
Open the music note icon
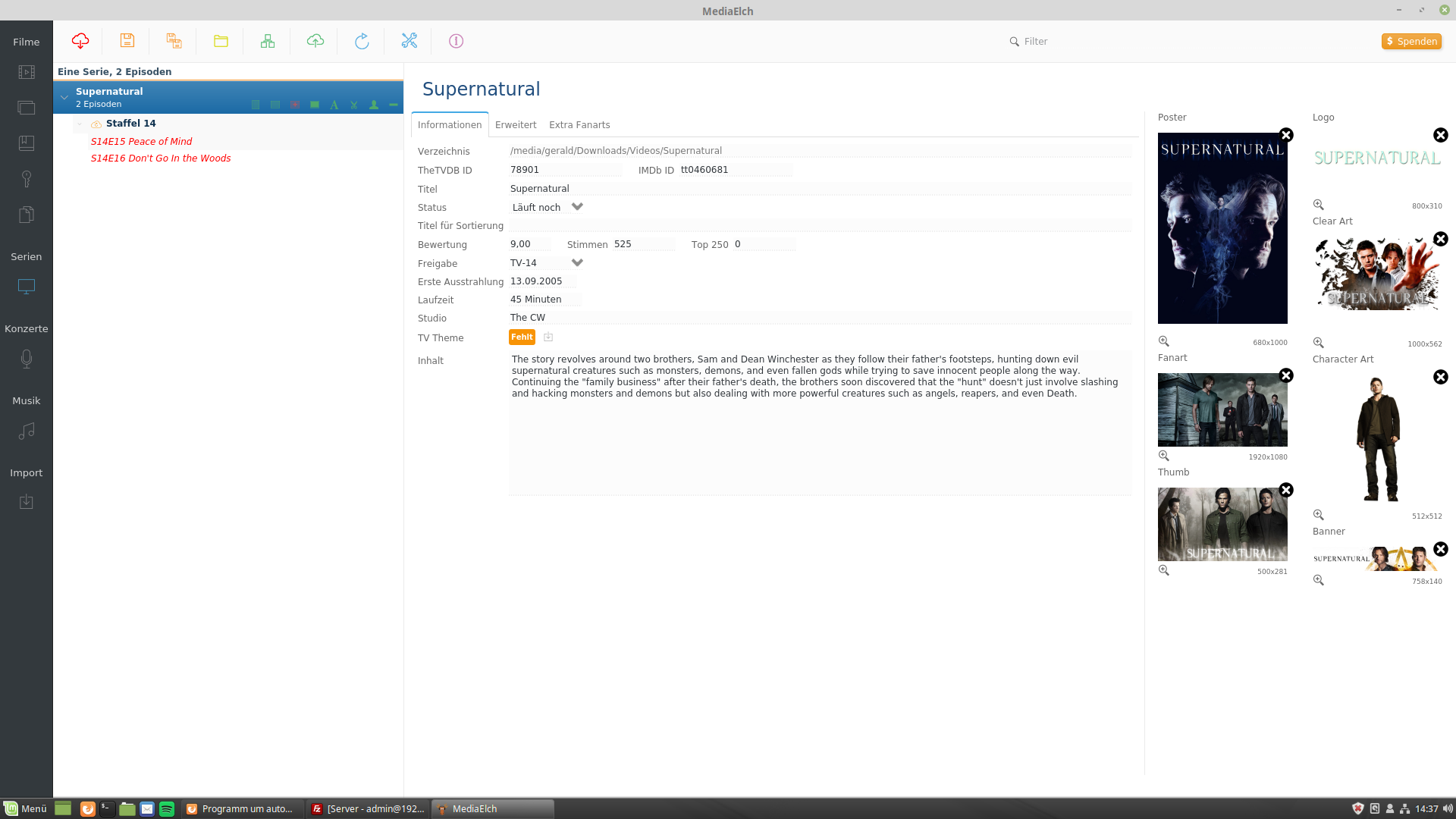[27, 431]
